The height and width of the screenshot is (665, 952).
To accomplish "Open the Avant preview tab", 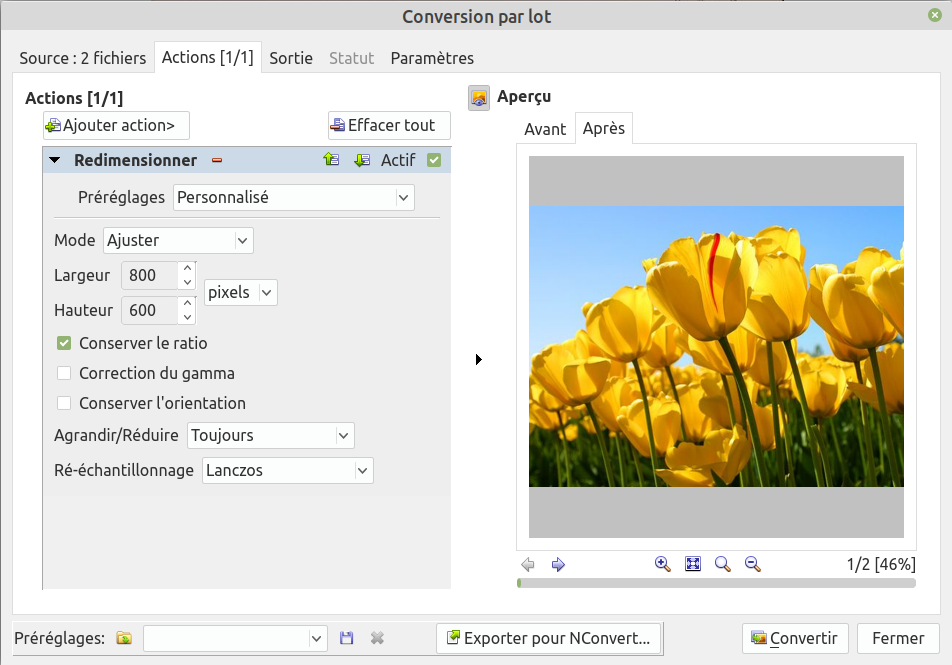I will [x=545, y=129].
